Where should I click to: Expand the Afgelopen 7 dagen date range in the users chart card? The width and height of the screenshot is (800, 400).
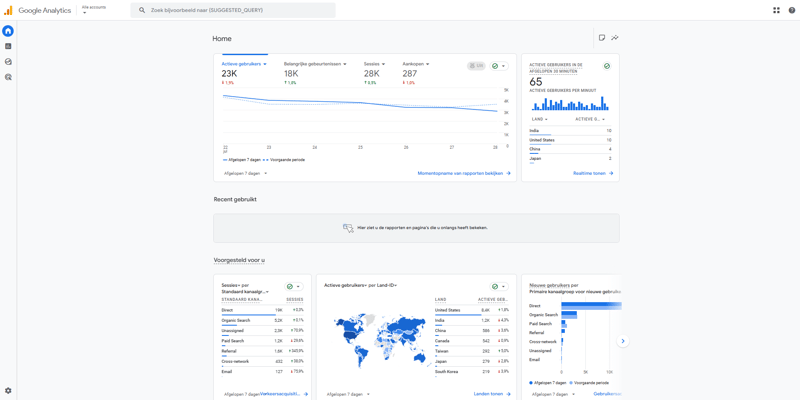tap(245, 173)
